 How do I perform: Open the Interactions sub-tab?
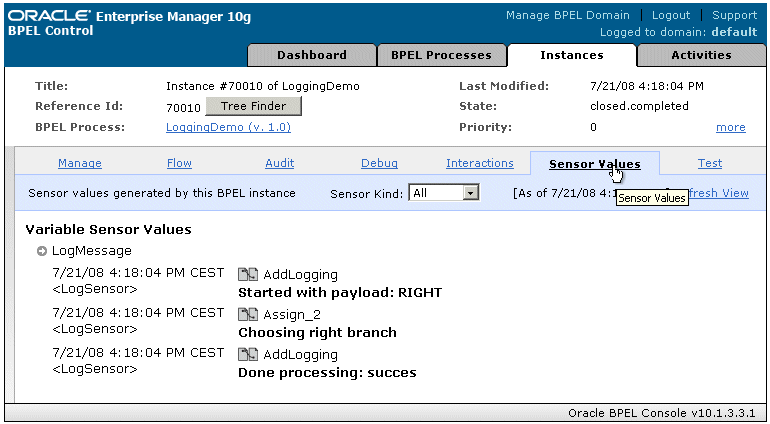tap(480, 163)
